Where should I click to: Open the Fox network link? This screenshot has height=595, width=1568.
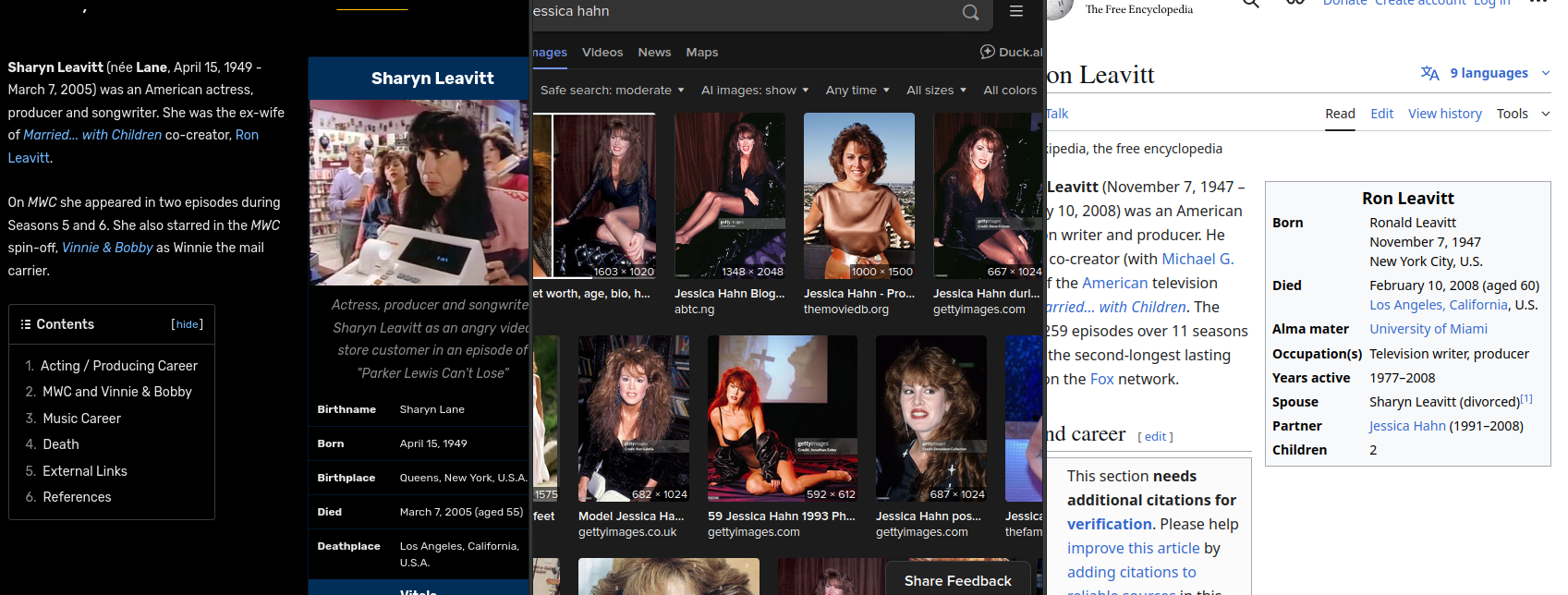coord(1102,379)
